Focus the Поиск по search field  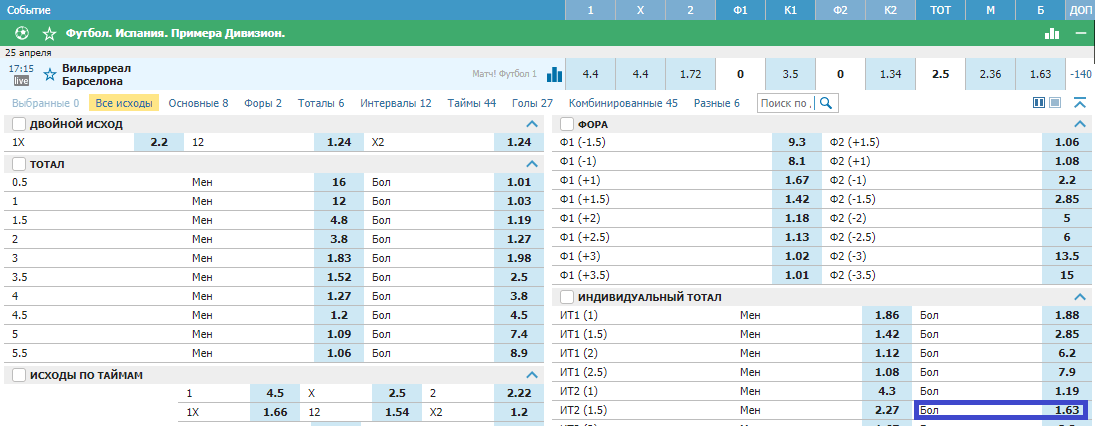click(x=788, y=103)
